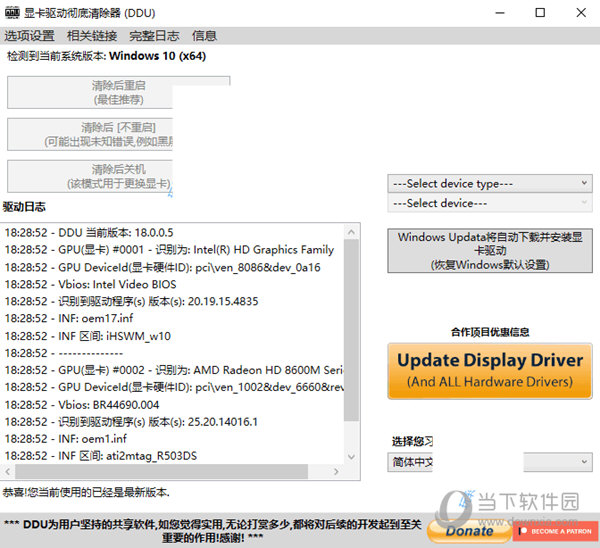600x548 pixels.
Task: Open the 信息 menu
Action: pos(204,36)
